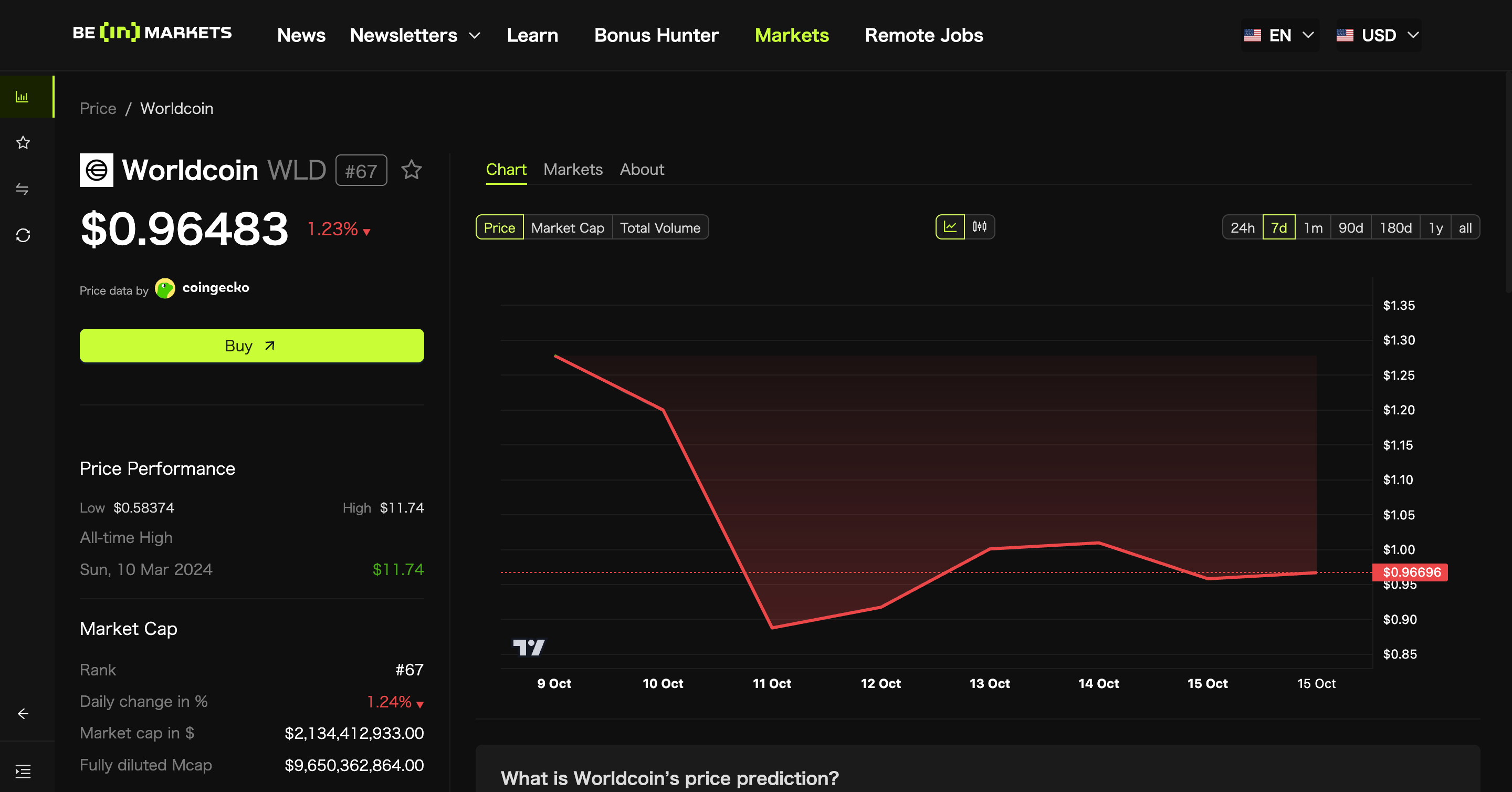Click the sidebar refresh converter icon

click(23, 235)
